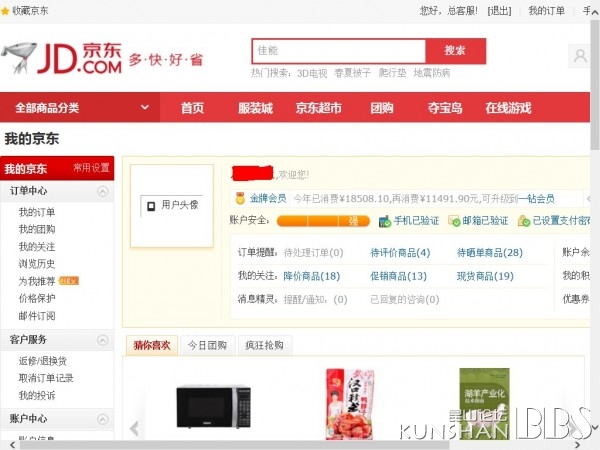600x450 pixels.
Task: Click 已回复的咨询(0) text
Action: click(x=404, y=299)
